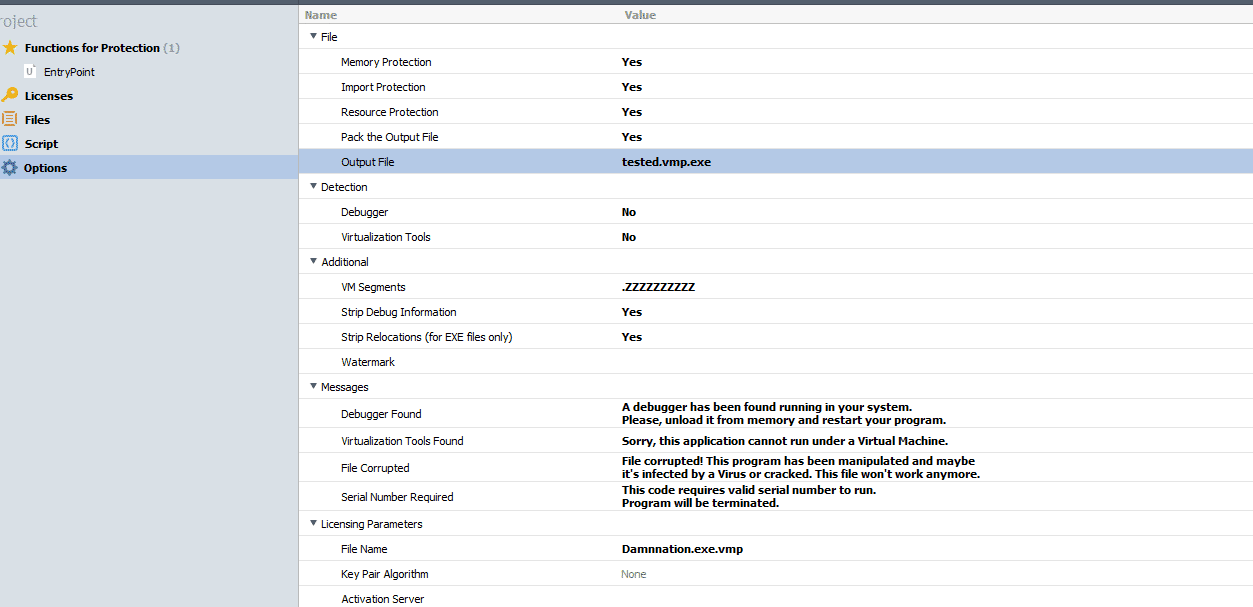Collapse the Licensing Parameters group
The width and height of the screenshot is (1253, 607).
coord(313,523)
